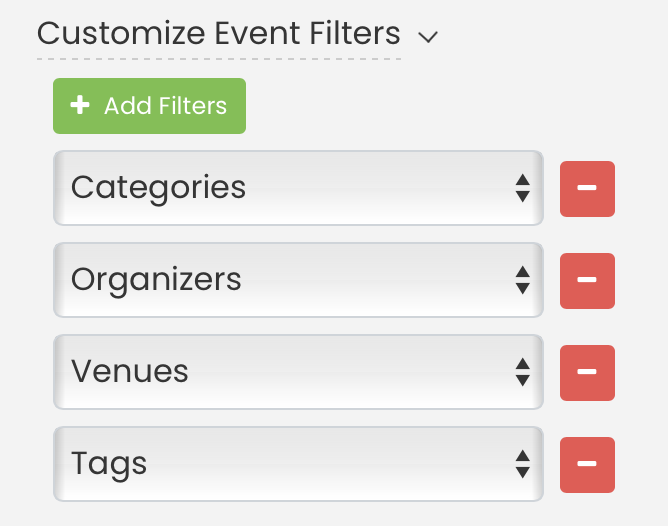Image resolution: width=668 pixels, height=526 pixels.
Task: Click up-down arrows on Organizers select
Action: (x=522, y=280)
